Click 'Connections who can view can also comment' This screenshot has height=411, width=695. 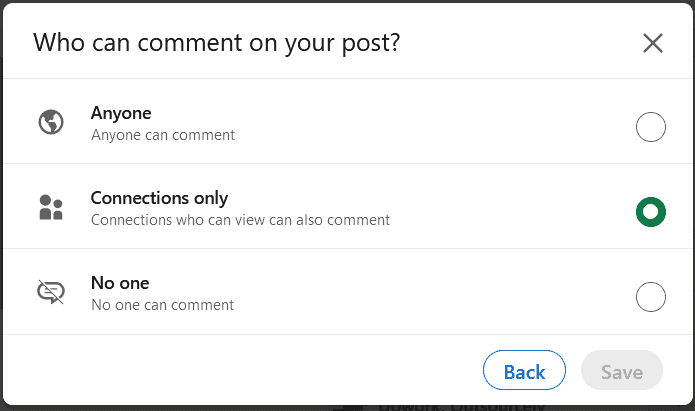pyautogui.click(x=240, y=220)
